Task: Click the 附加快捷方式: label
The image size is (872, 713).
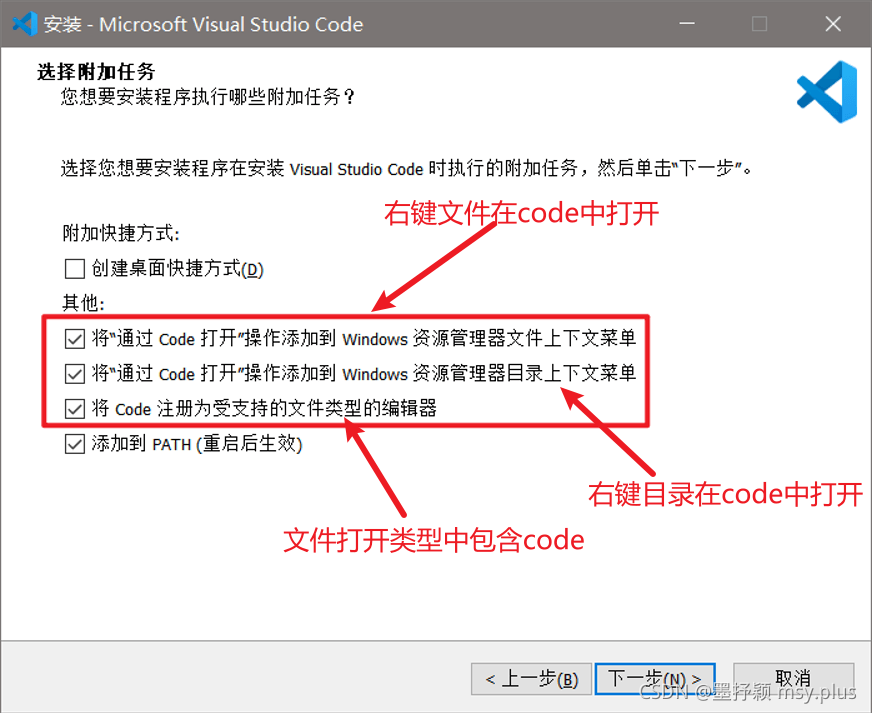Action: pos(121,234)
